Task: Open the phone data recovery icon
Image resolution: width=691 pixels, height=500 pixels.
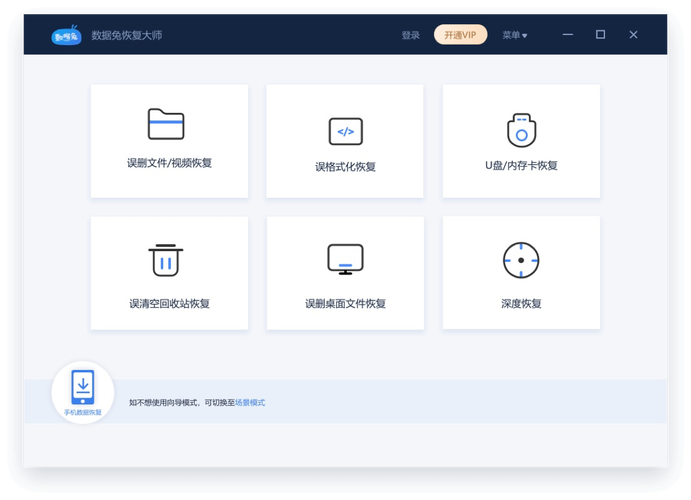Action: point(83,386)
